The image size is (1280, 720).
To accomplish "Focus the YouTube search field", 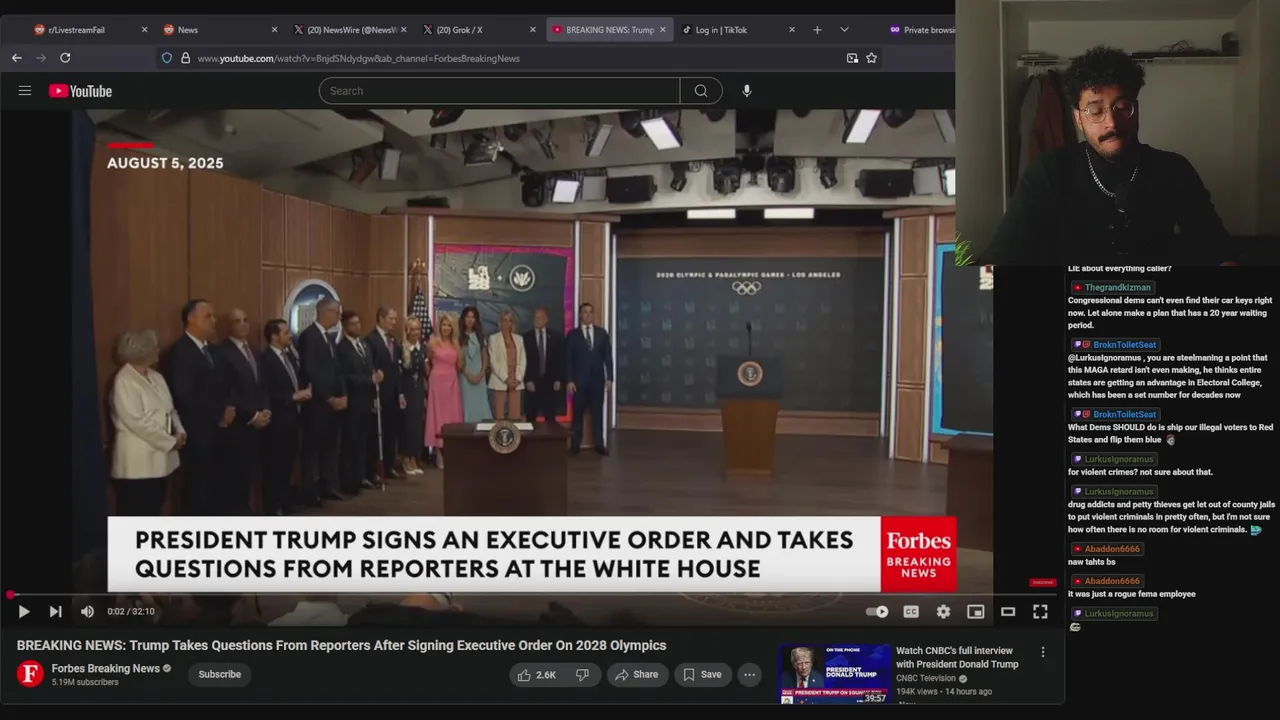I will pos(499,91).
